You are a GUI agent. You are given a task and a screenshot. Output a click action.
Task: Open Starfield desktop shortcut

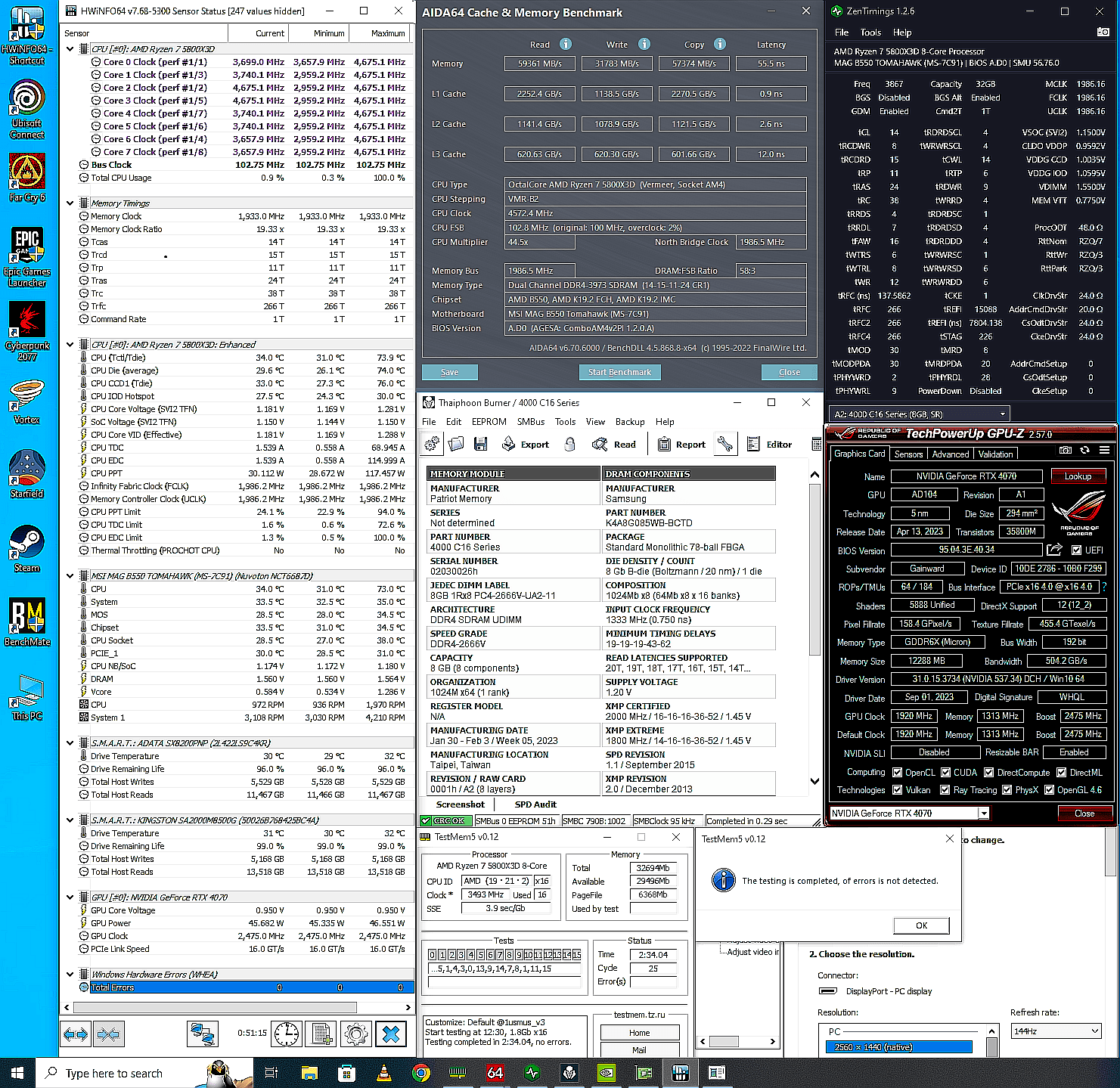(x=27, y=474)
